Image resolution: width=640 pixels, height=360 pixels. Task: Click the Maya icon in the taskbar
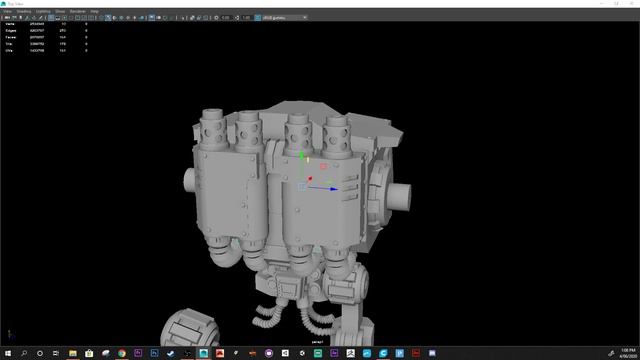[203, 353]
